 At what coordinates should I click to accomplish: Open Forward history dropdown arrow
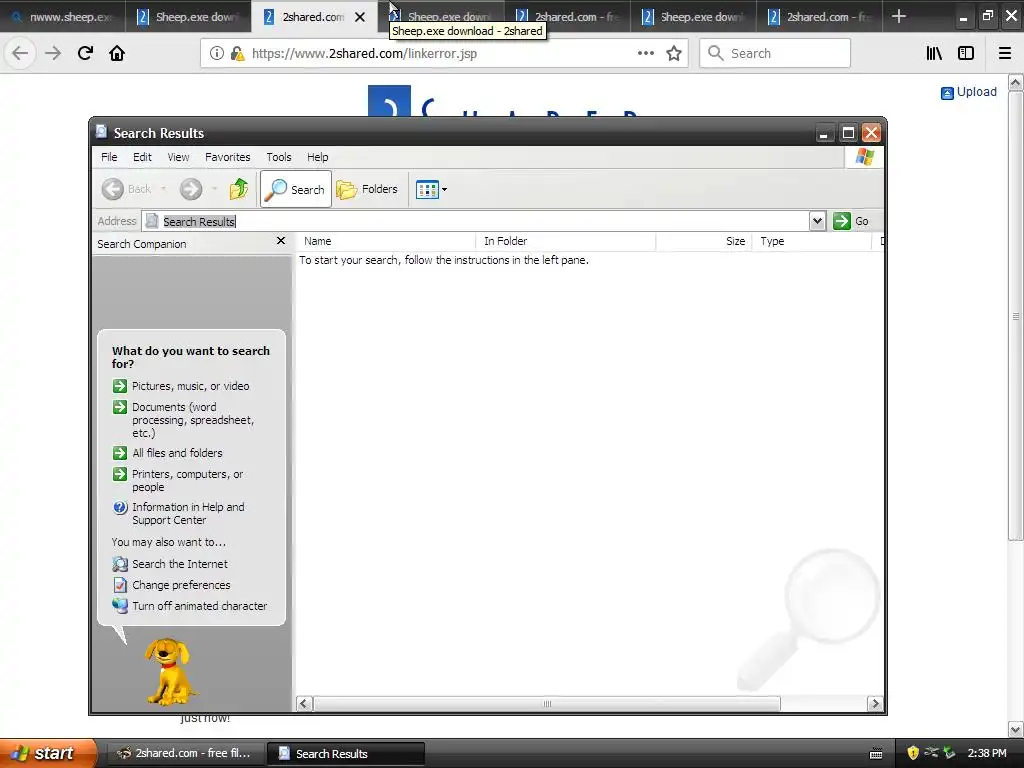214,189
